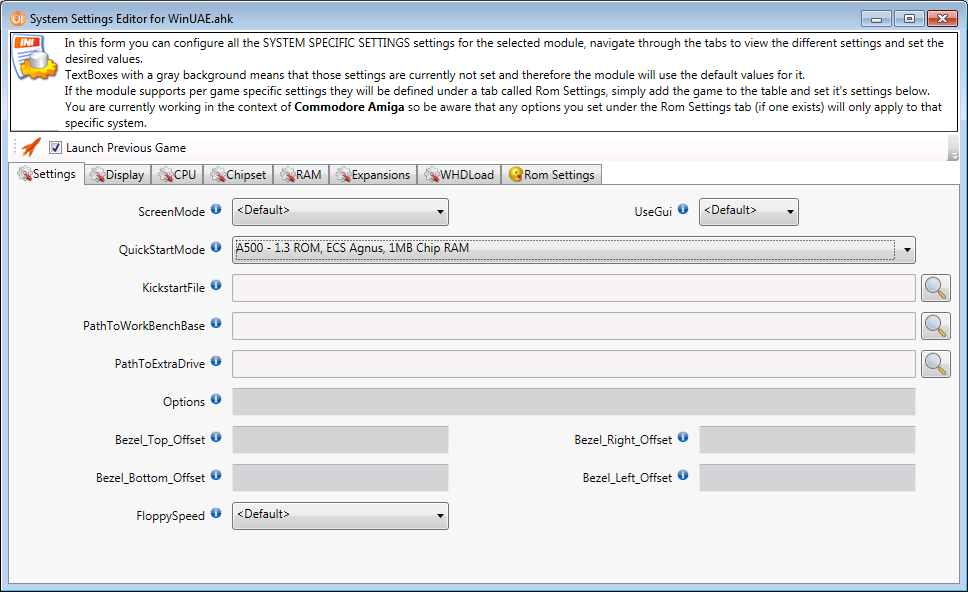Browse for KickstartFile using magnifier button

click(936, 288)
